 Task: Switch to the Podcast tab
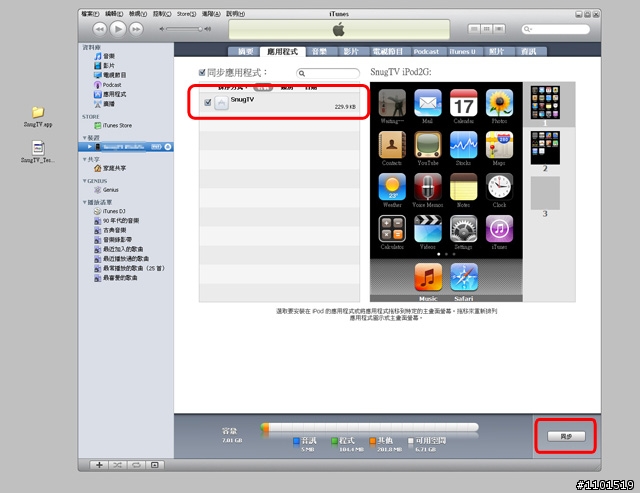click(426, 51)
